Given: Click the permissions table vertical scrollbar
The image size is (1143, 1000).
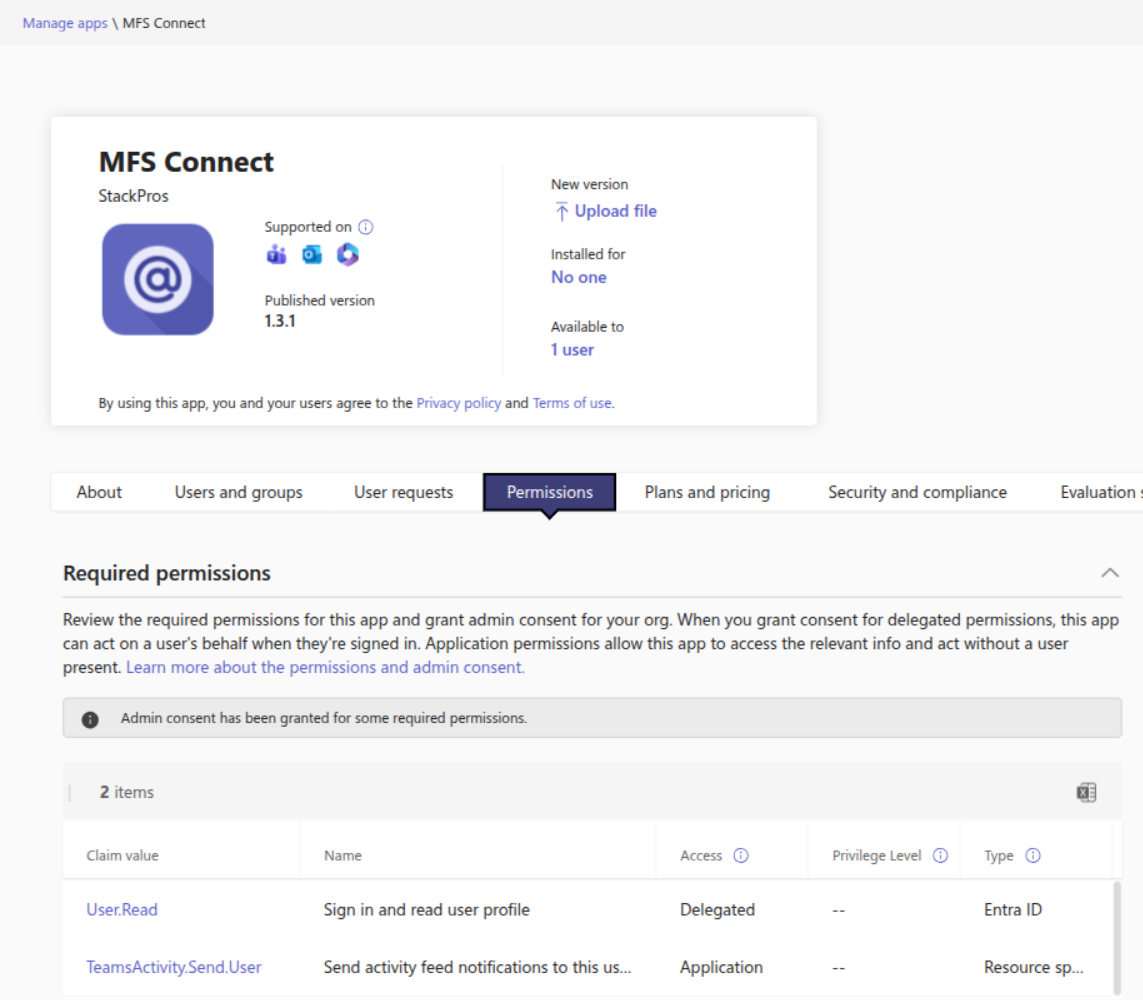Looking at the screenshot, I should [1117, 939].
